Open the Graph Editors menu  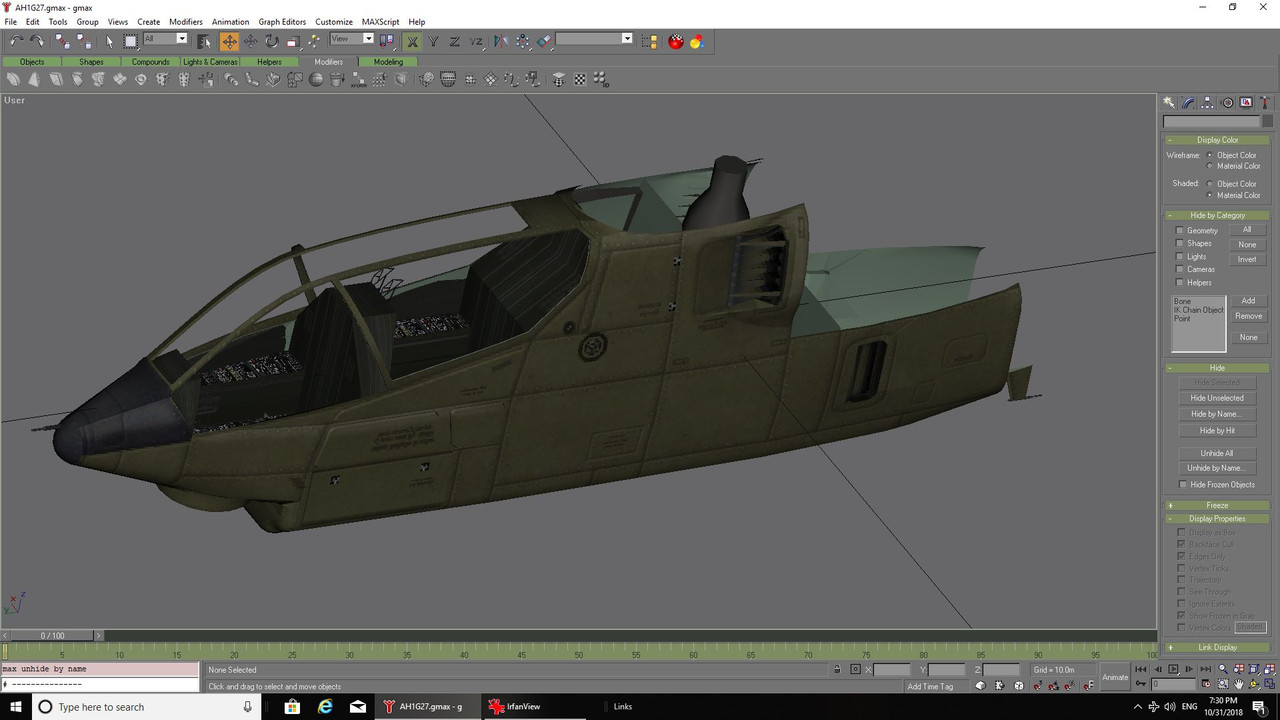point(282,21)
